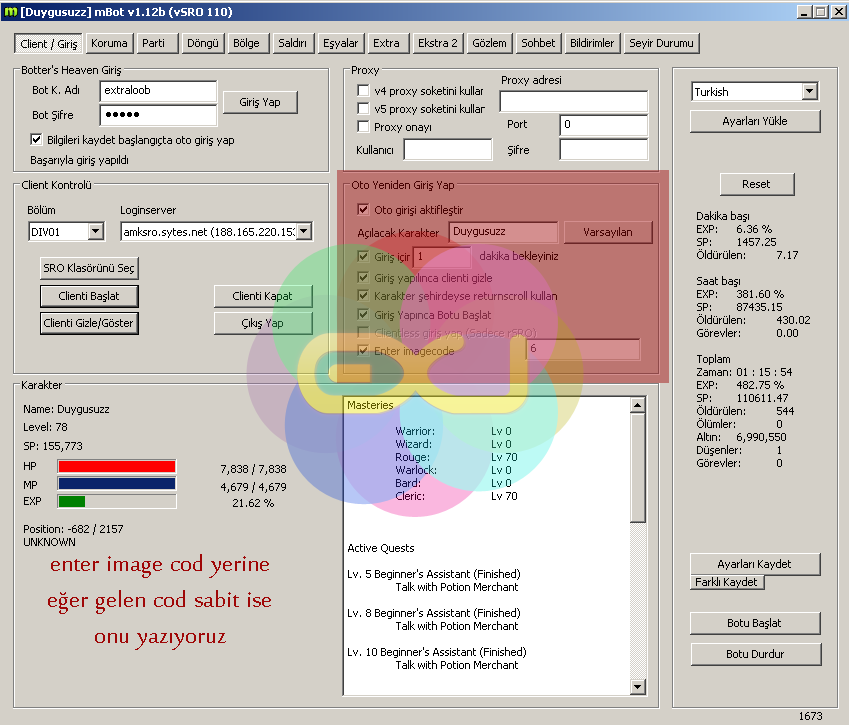
Task: Click the proxy Port field
Action: tap(604, 125)
